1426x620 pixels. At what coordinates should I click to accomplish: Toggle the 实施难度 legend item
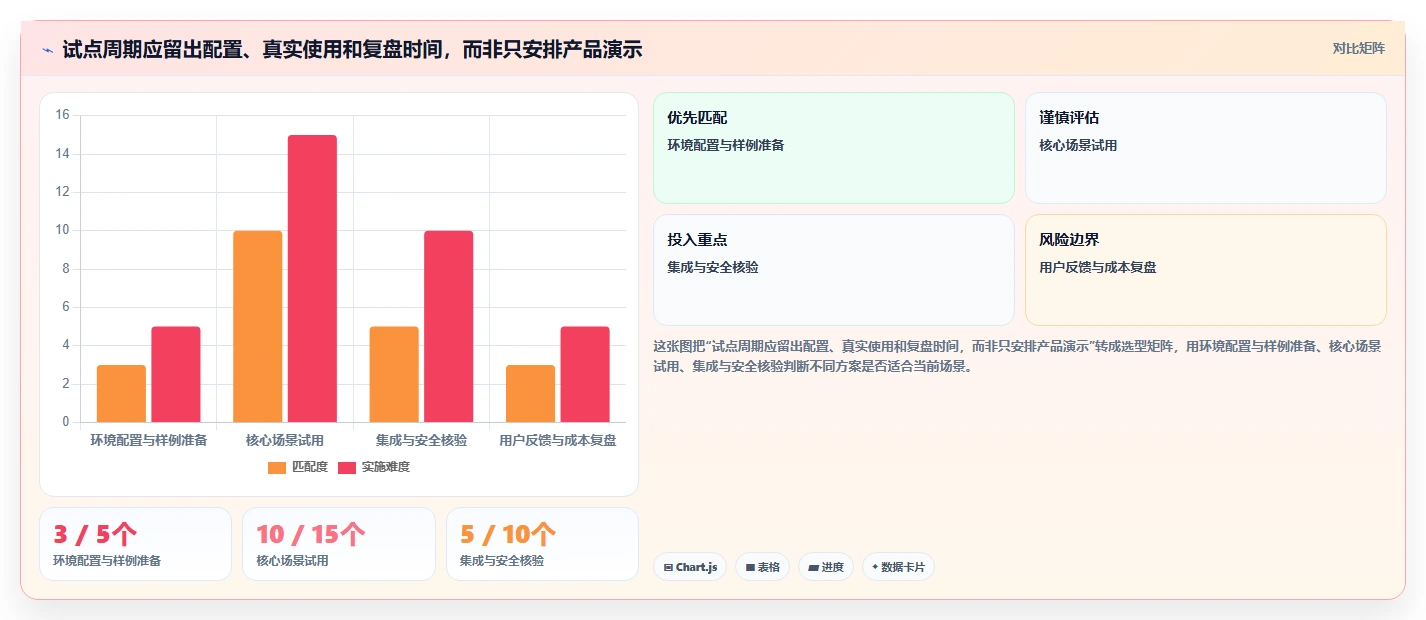(374, 467)
